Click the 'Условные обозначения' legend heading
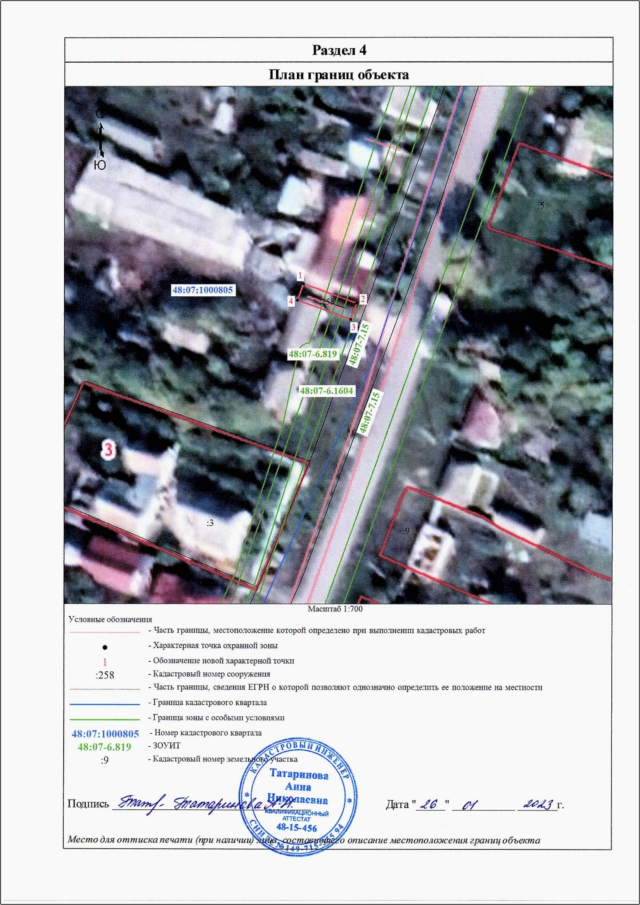The height and width of the screenshot is (905, 640). (108, 620)
